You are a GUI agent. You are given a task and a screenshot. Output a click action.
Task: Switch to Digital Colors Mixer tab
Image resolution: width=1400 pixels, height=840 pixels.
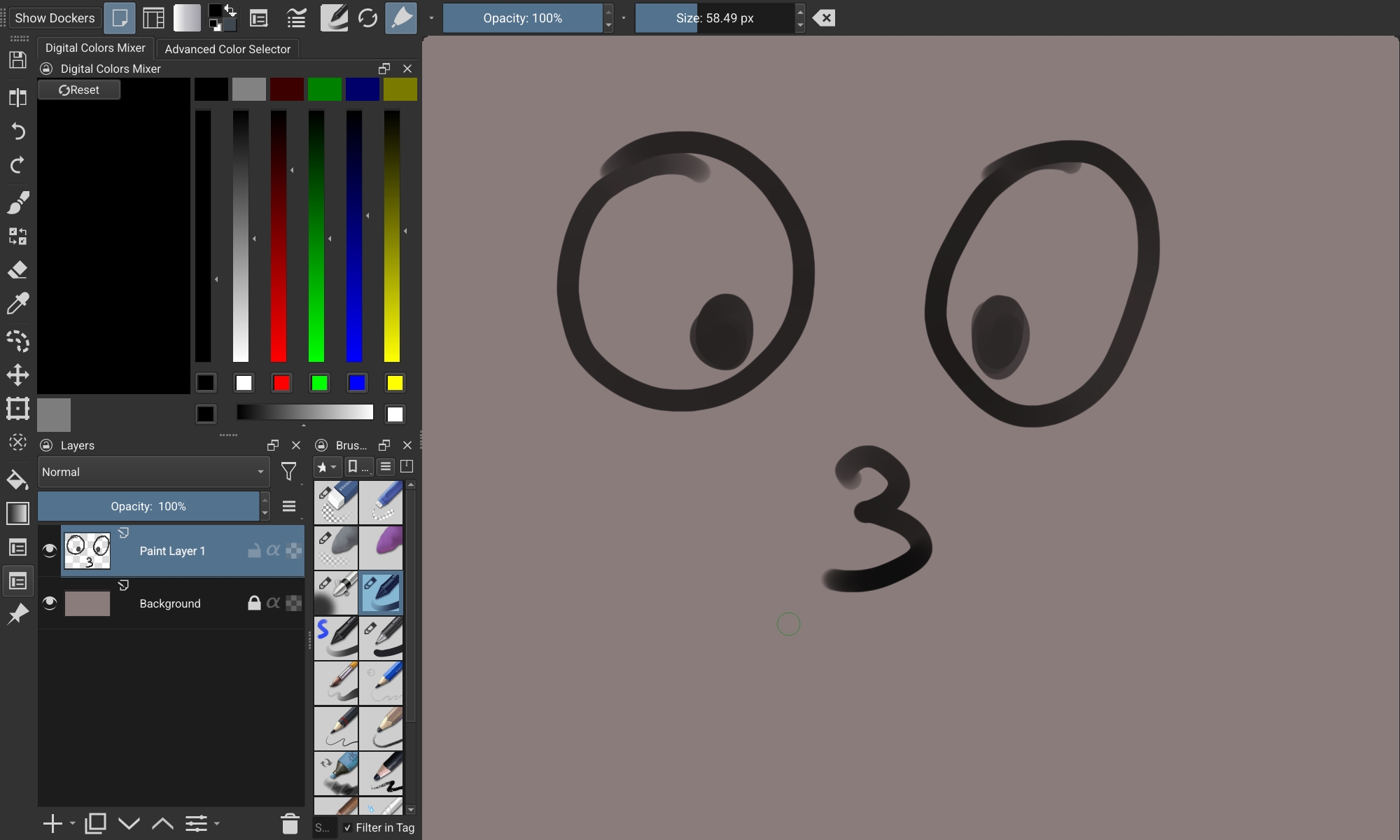coord(95,48)
